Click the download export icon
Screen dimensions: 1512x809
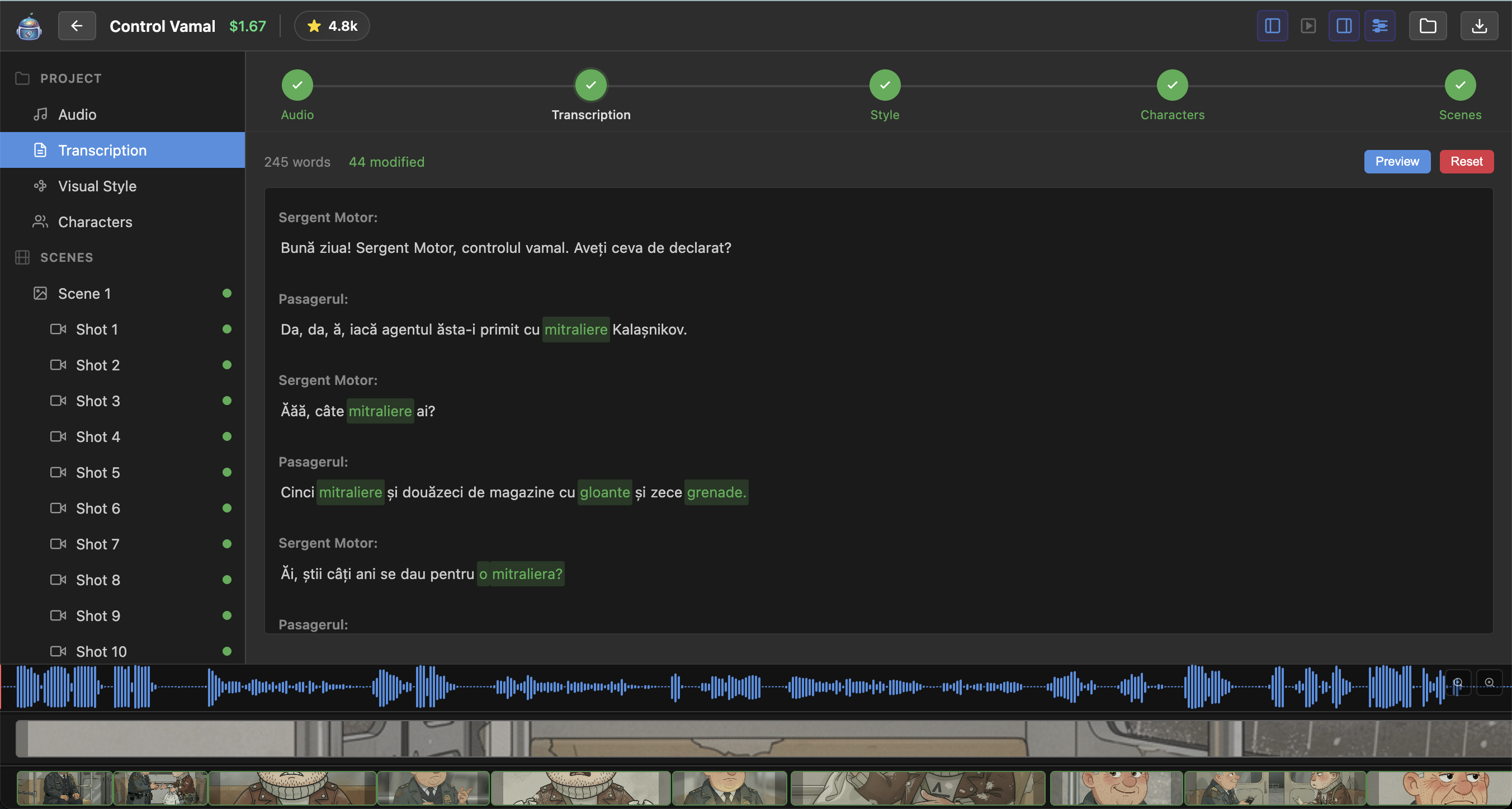point(1479,26)
